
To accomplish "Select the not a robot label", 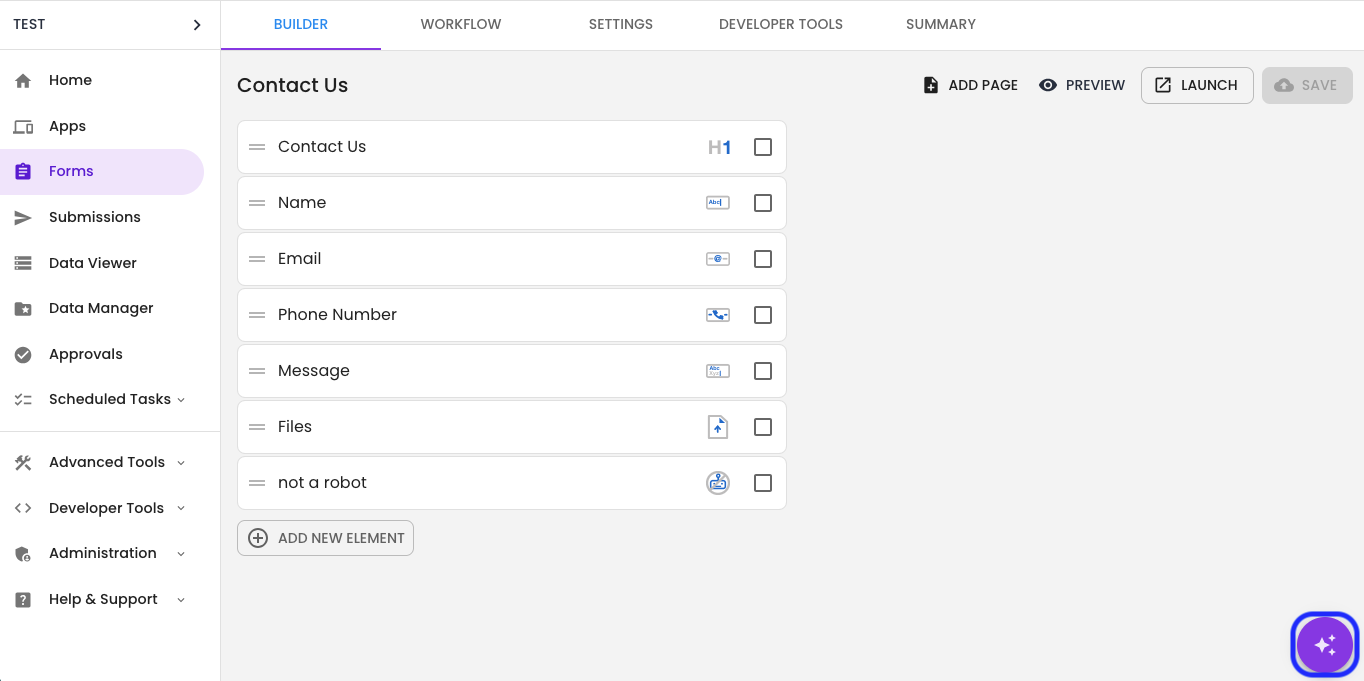I will 322,483.
